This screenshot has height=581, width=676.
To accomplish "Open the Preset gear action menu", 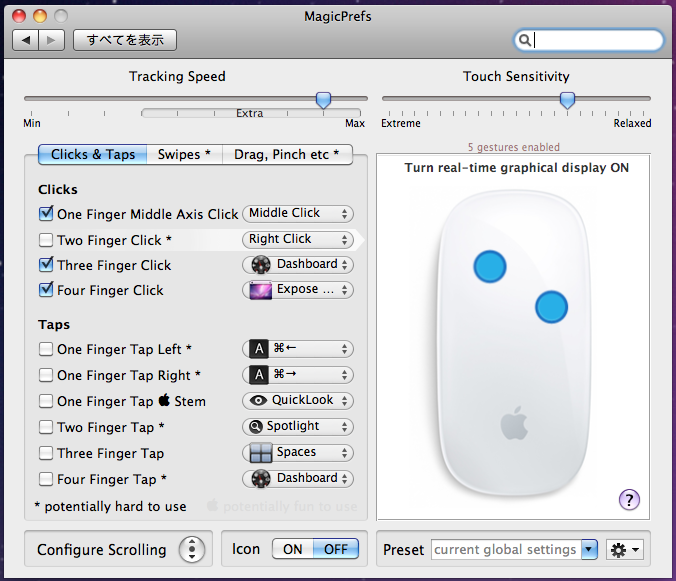I will tap(625, 550).
